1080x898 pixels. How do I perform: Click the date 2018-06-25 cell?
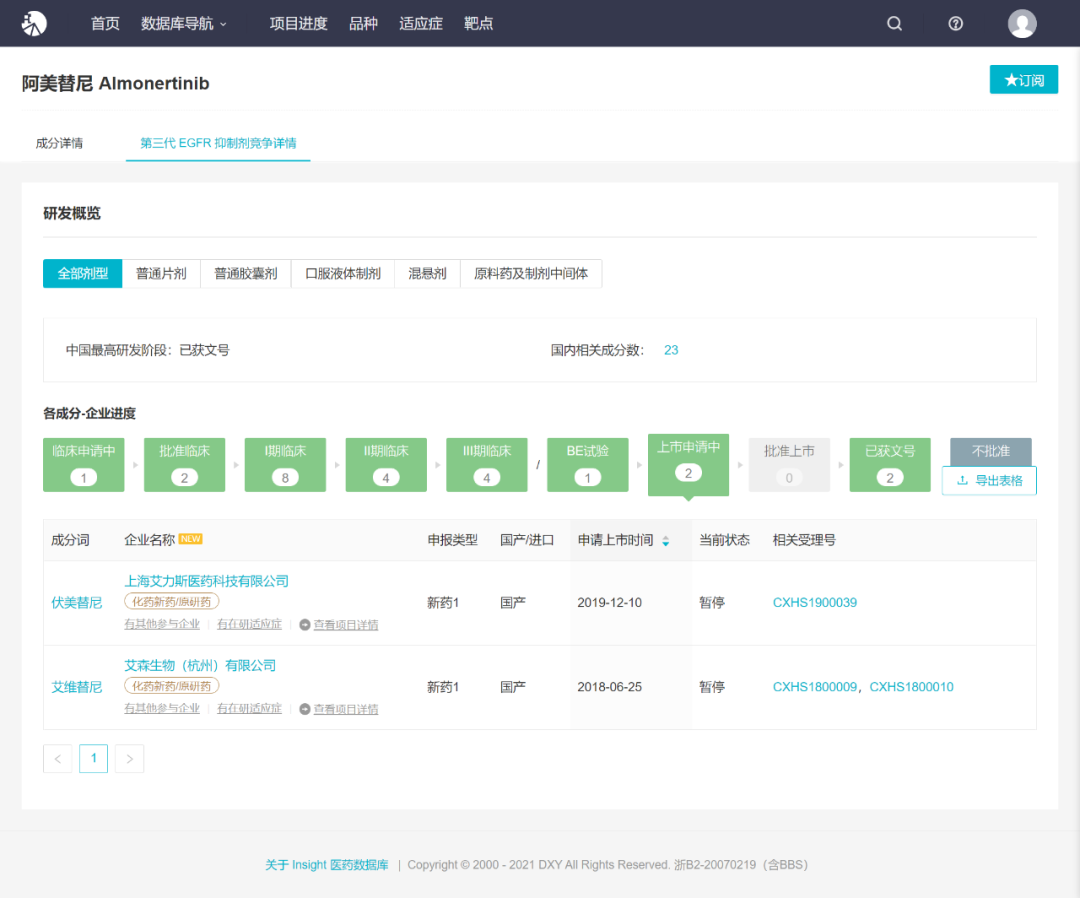coord(610,687)
